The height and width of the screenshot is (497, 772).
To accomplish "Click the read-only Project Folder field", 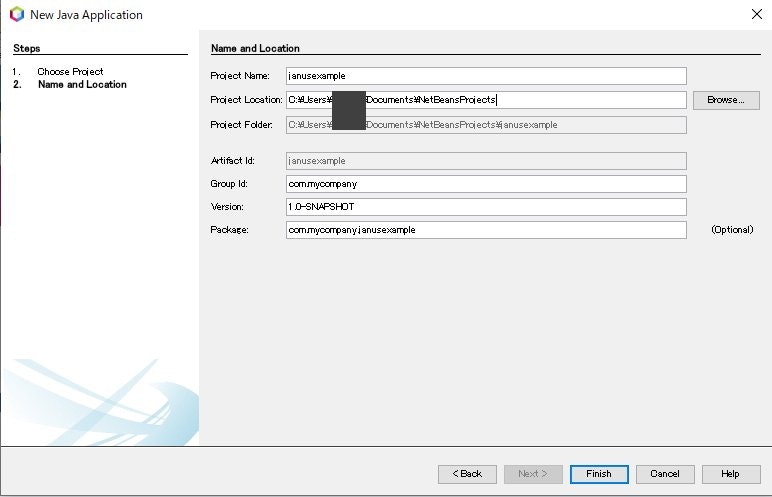I will tap(486, 125).
